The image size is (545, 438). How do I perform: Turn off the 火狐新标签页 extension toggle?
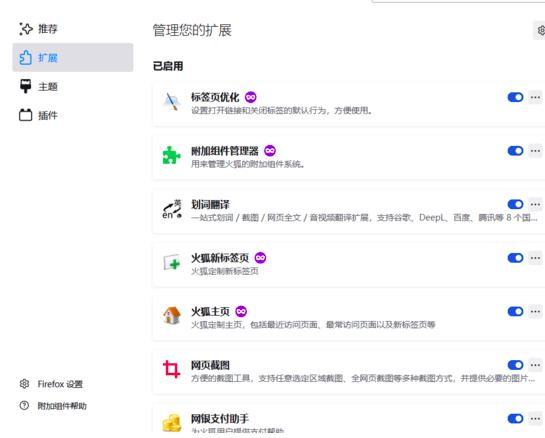click(515, 258)
